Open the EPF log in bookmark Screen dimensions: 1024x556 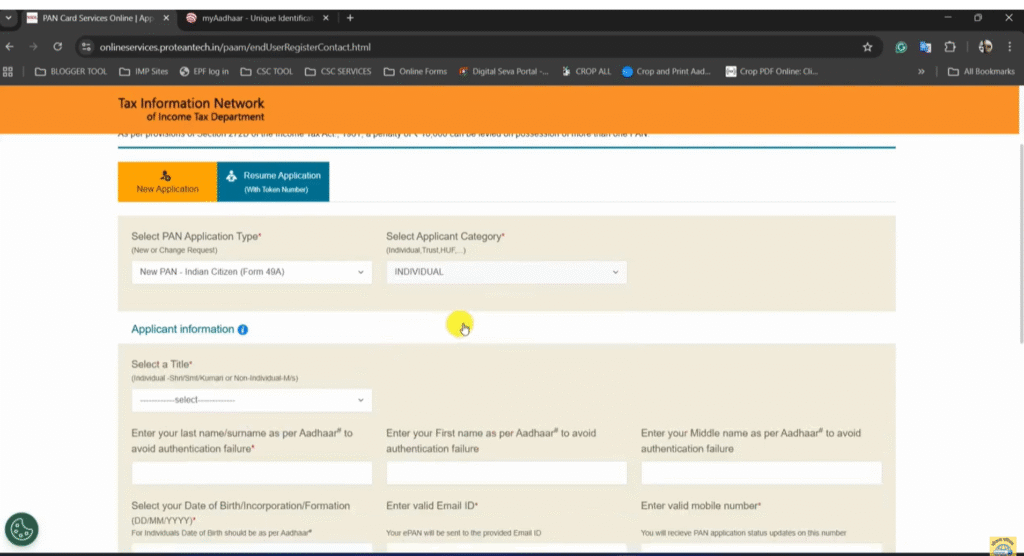coord(204,72)
